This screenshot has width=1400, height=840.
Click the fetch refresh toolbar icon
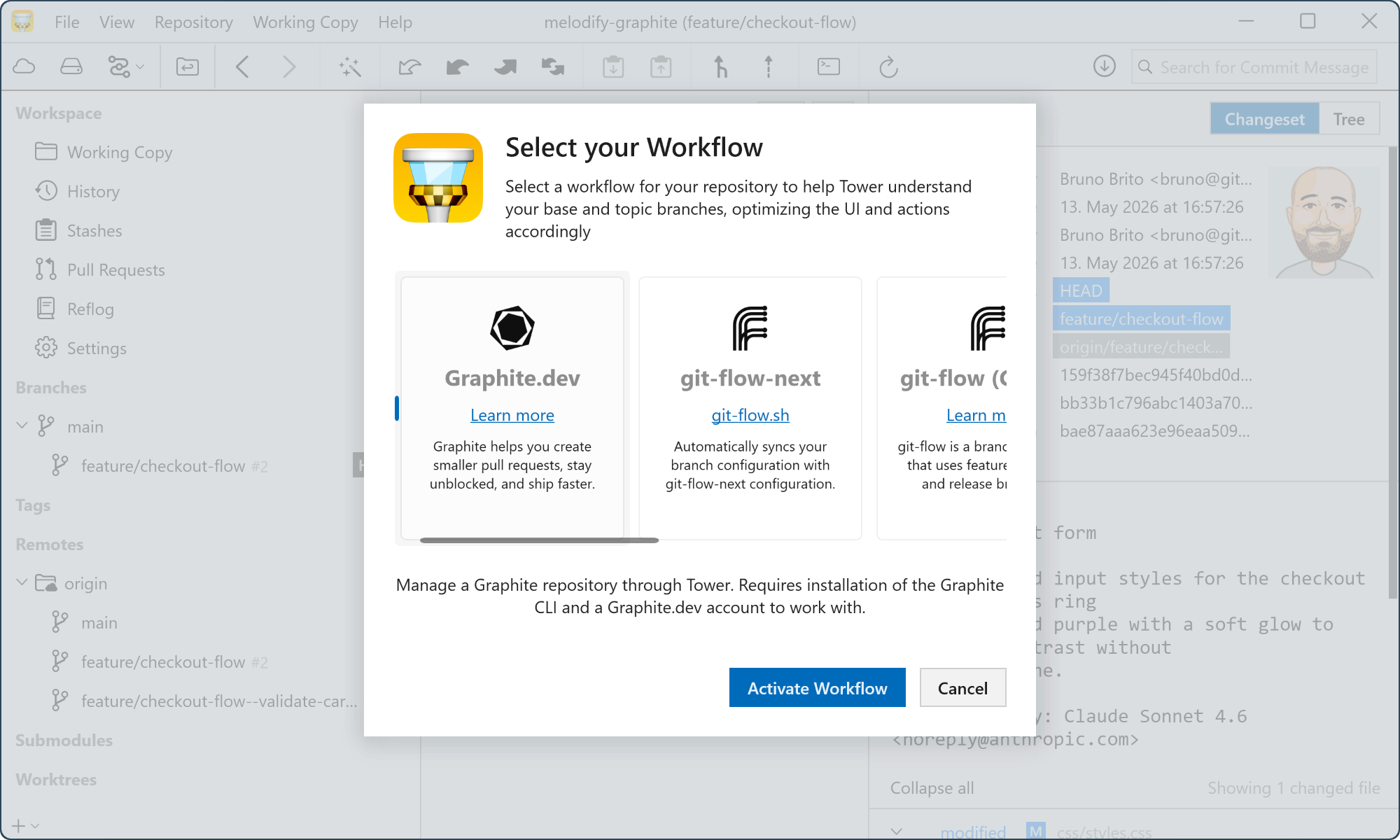(x=888, y=67)
